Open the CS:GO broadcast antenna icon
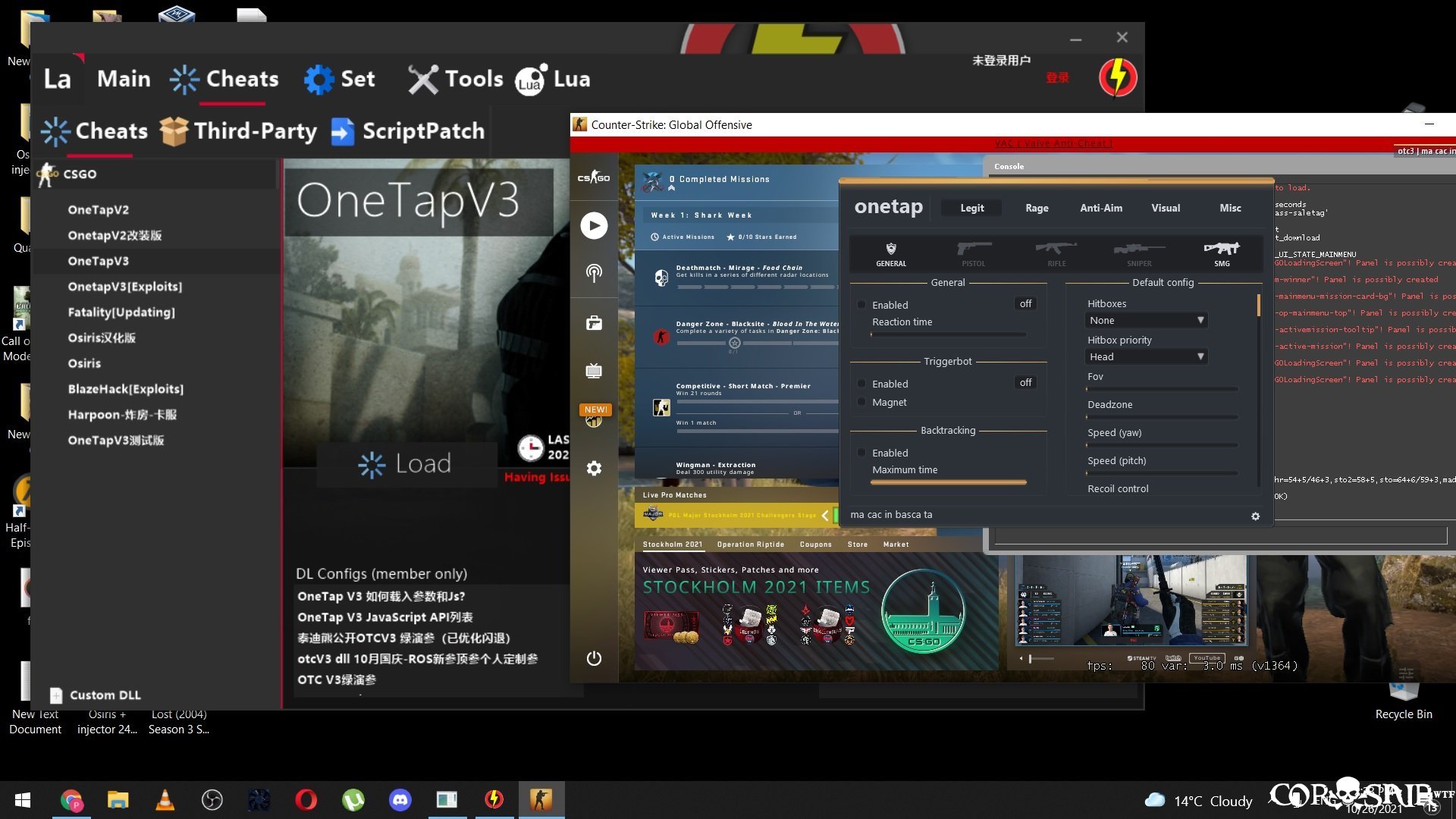Image resolution: width=1456 pixels, height=819 pixels. (x=594, y=273)
